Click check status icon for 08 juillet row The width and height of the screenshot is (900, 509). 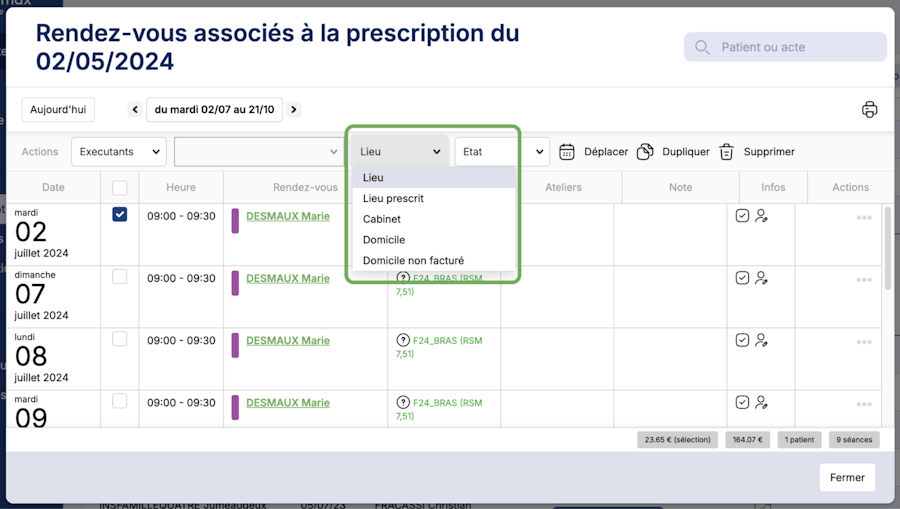click(742, 340)
